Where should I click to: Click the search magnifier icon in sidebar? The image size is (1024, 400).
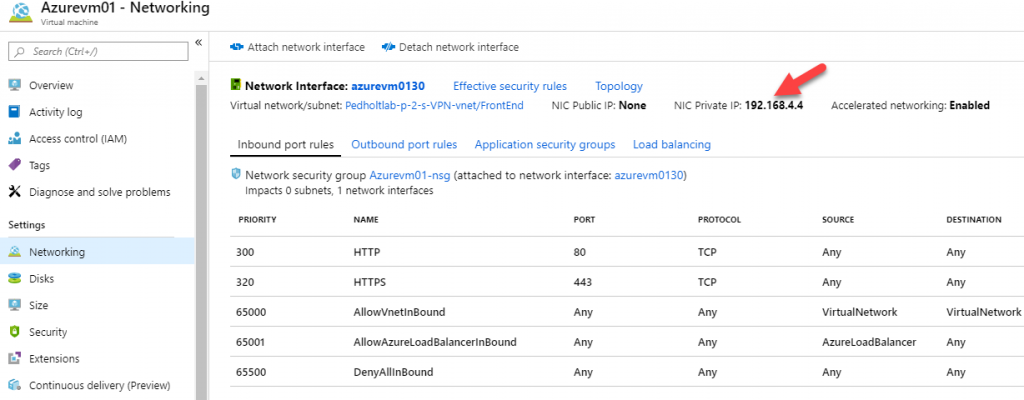20,51
